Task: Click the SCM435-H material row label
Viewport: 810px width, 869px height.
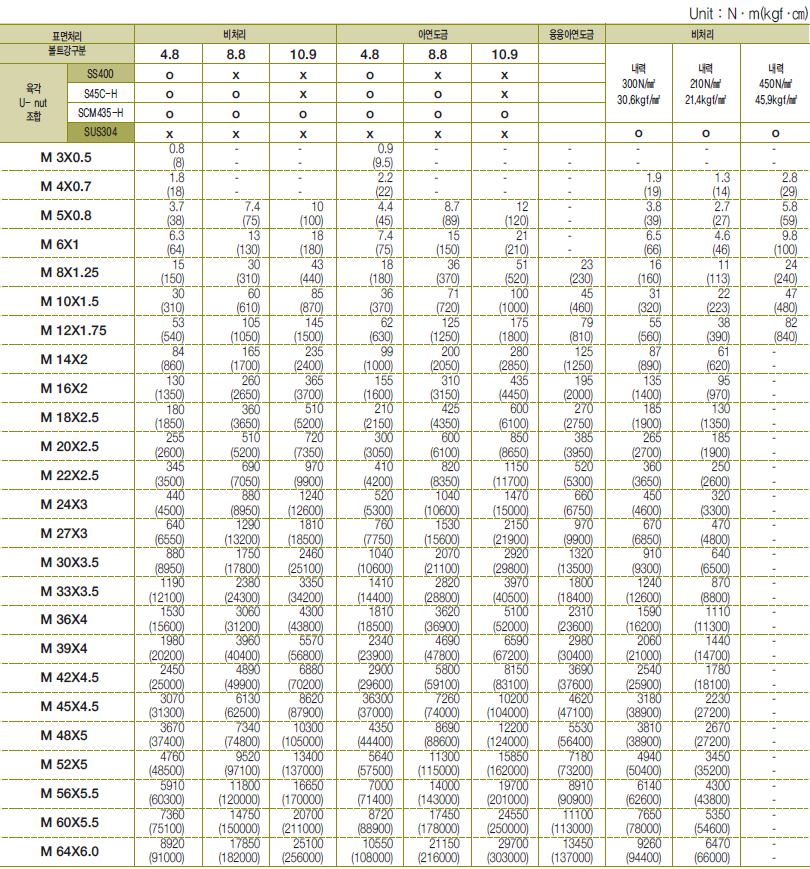Action: [100, 113]
